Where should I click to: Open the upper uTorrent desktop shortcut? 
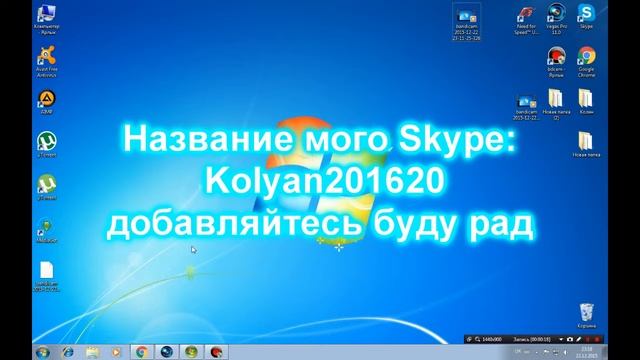[47, 144]
